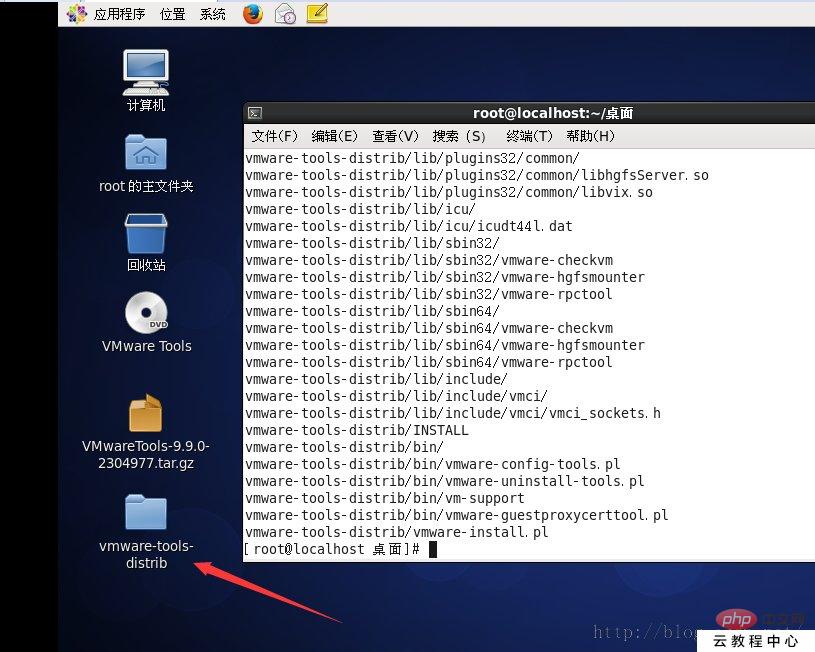Click the sbin64/vmware-checkvm output line
Screen dimensions: 815x652
[x=429, y=328]
